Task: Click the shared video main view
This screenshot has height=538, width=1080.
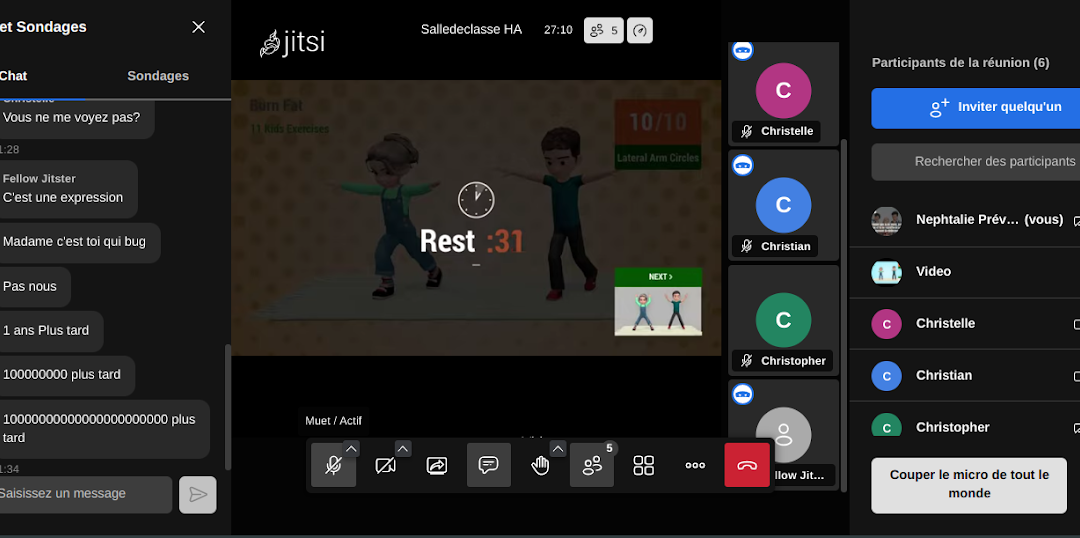Action: point(476,218)
